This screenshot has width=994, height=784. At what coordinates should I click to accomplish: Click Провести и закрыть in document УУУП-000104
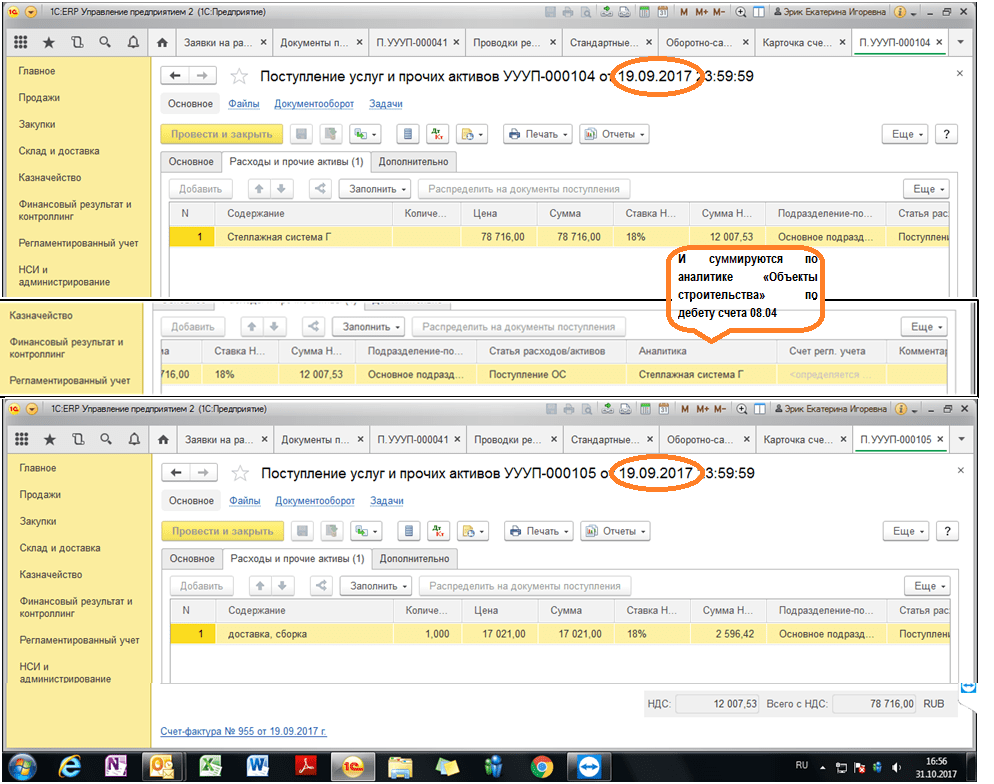pos(221,134)
